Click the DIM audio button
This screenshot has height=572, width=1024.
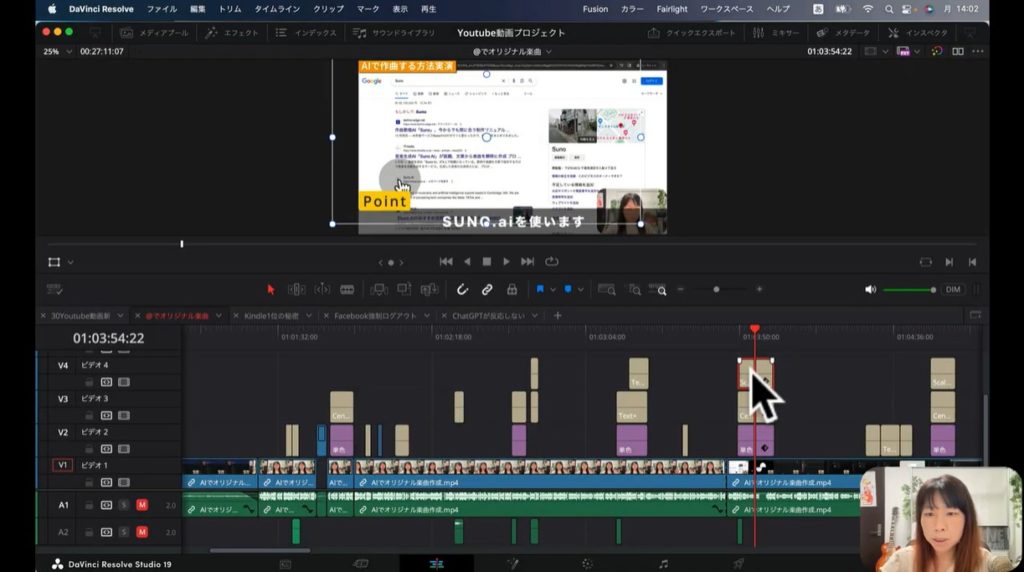click(953, 290)
